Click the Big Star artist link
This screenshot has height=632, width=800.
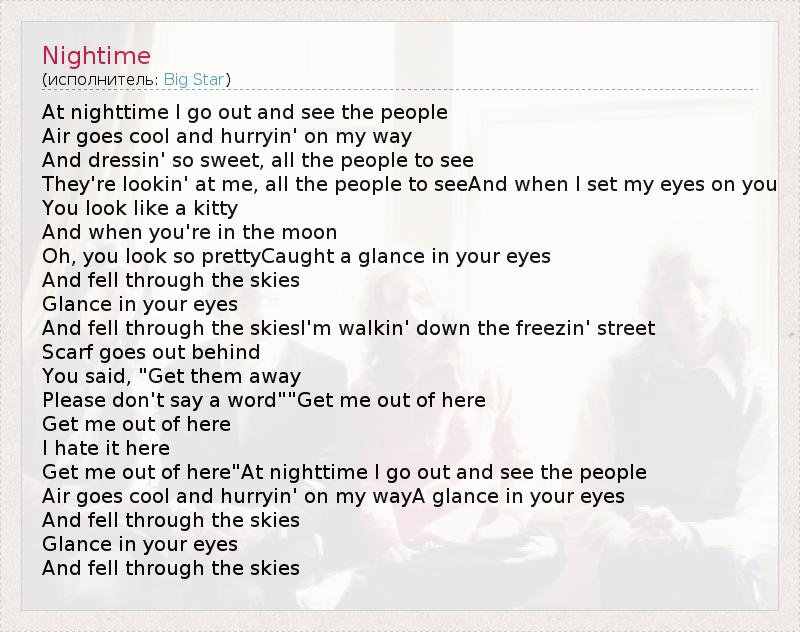click(x=195, y=79)
